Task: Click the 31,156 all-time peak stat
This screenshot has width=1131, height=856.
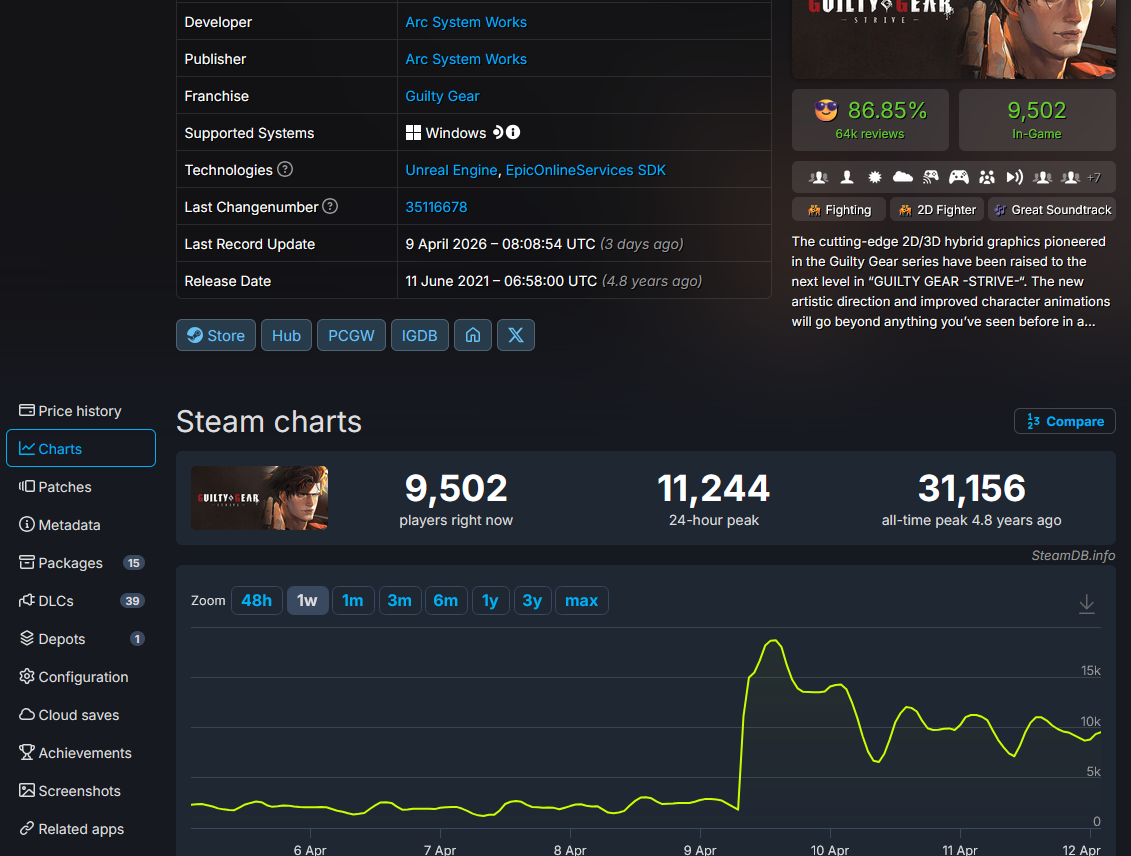Action: (971, 499)
